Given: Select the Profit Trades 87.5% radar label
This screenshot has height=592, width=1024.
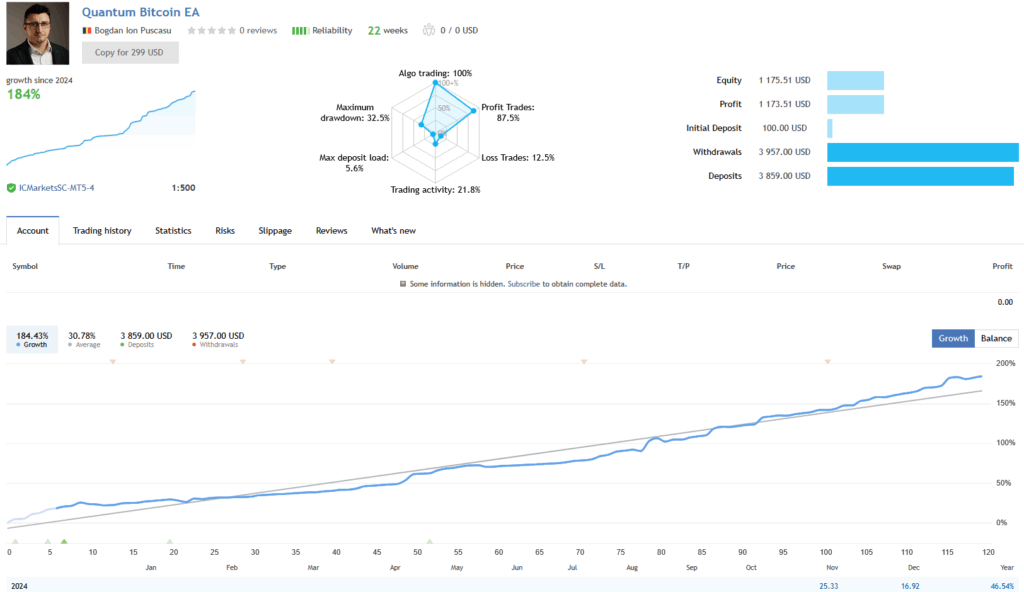Looking at the screenshot, I should [x=507, y=112].
